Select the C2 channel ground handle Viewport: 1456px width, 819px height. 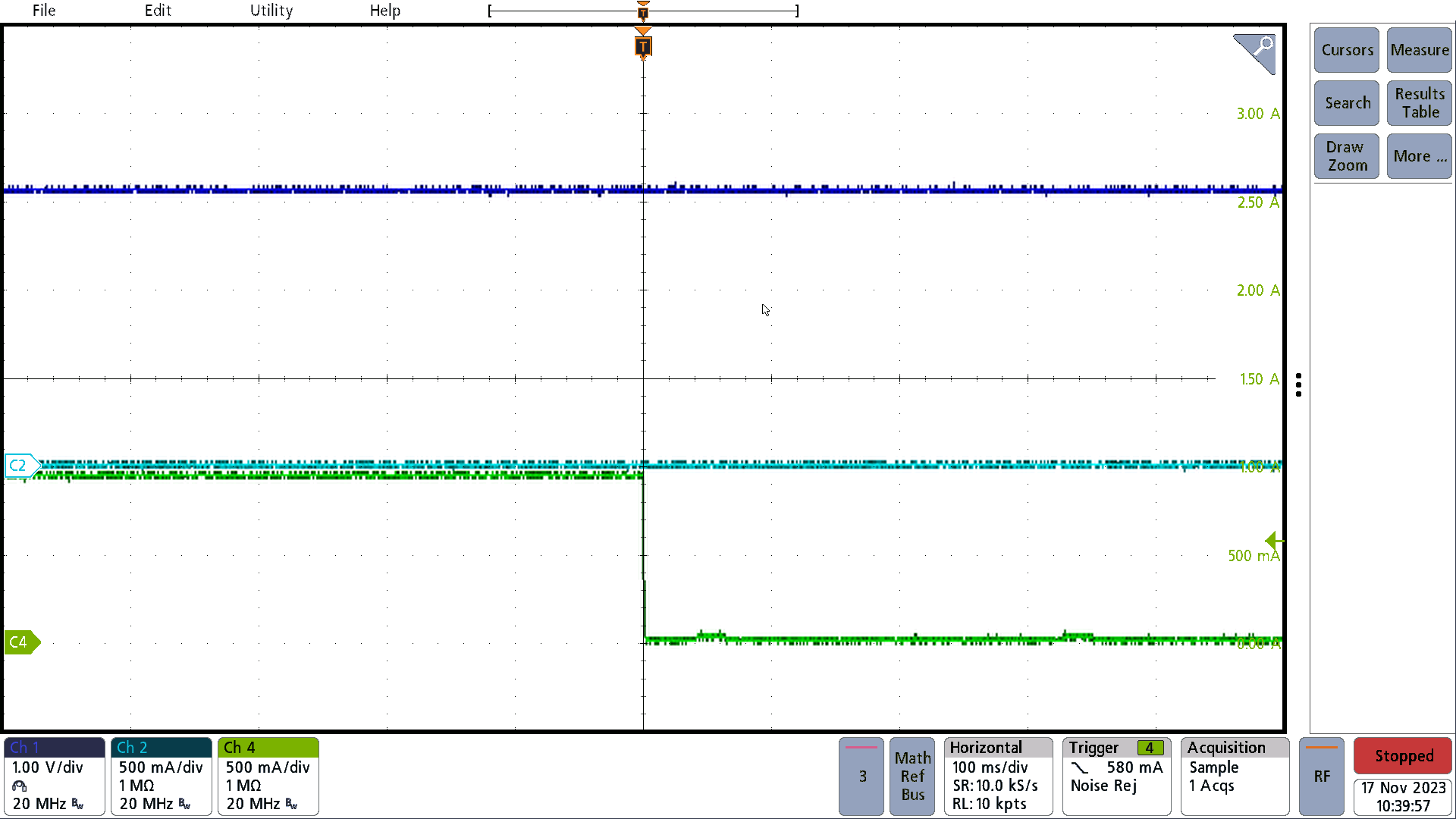click(x=22, y=465)
